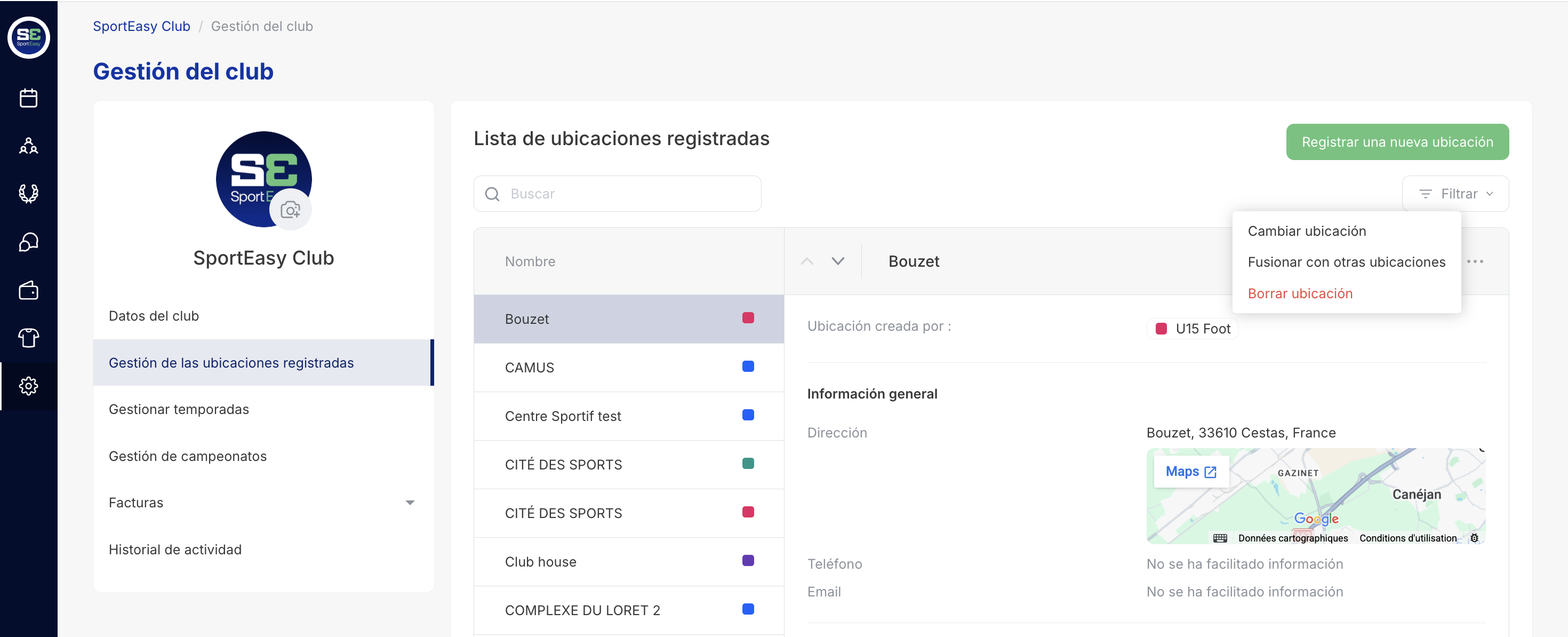The width and height of the screenshot is (1568, 637).
Task: Go to next location with down chevron
Action: click(837, 261)
